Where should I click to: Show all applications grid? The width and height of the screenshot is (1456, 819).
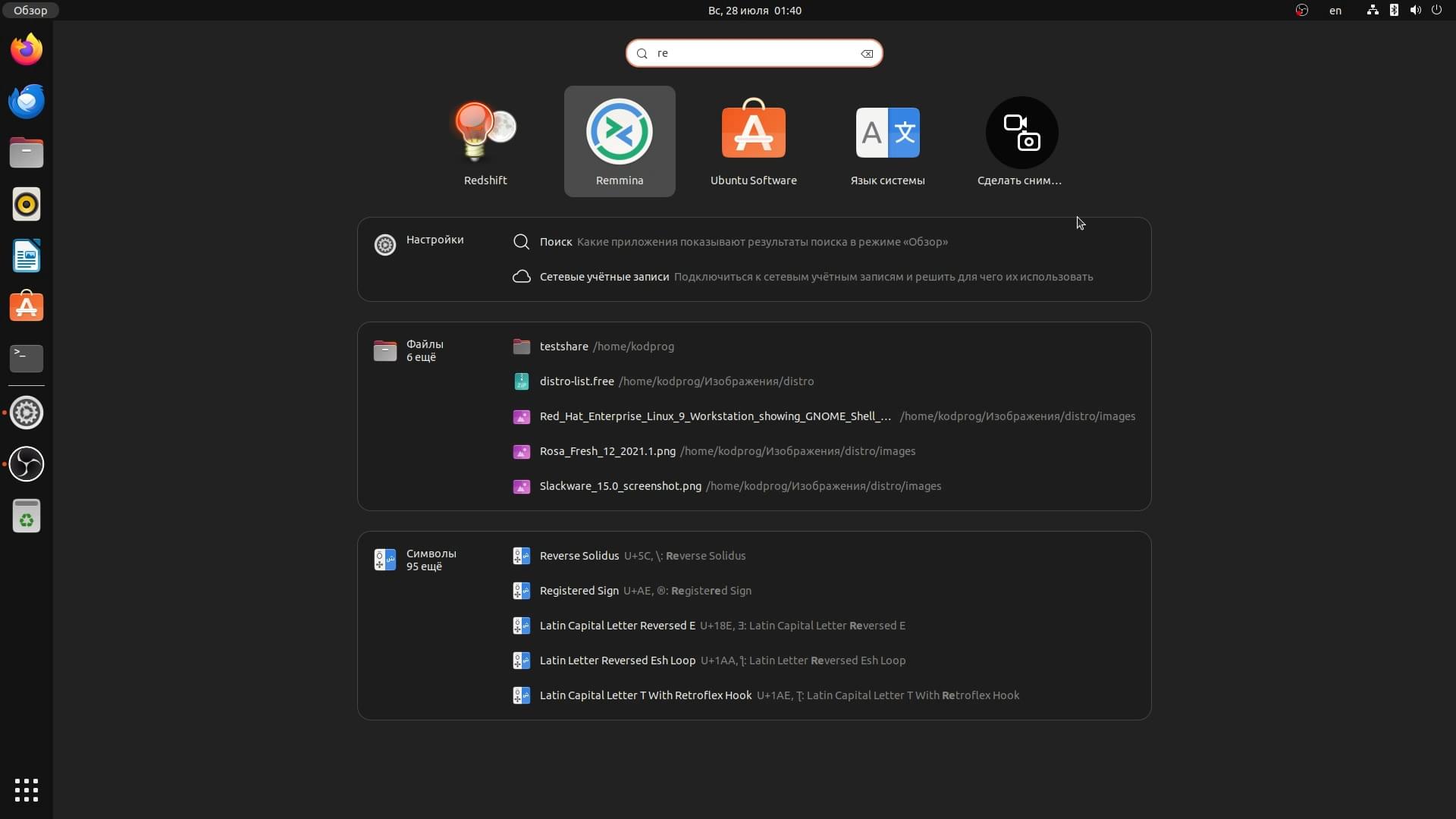(27, 790)
